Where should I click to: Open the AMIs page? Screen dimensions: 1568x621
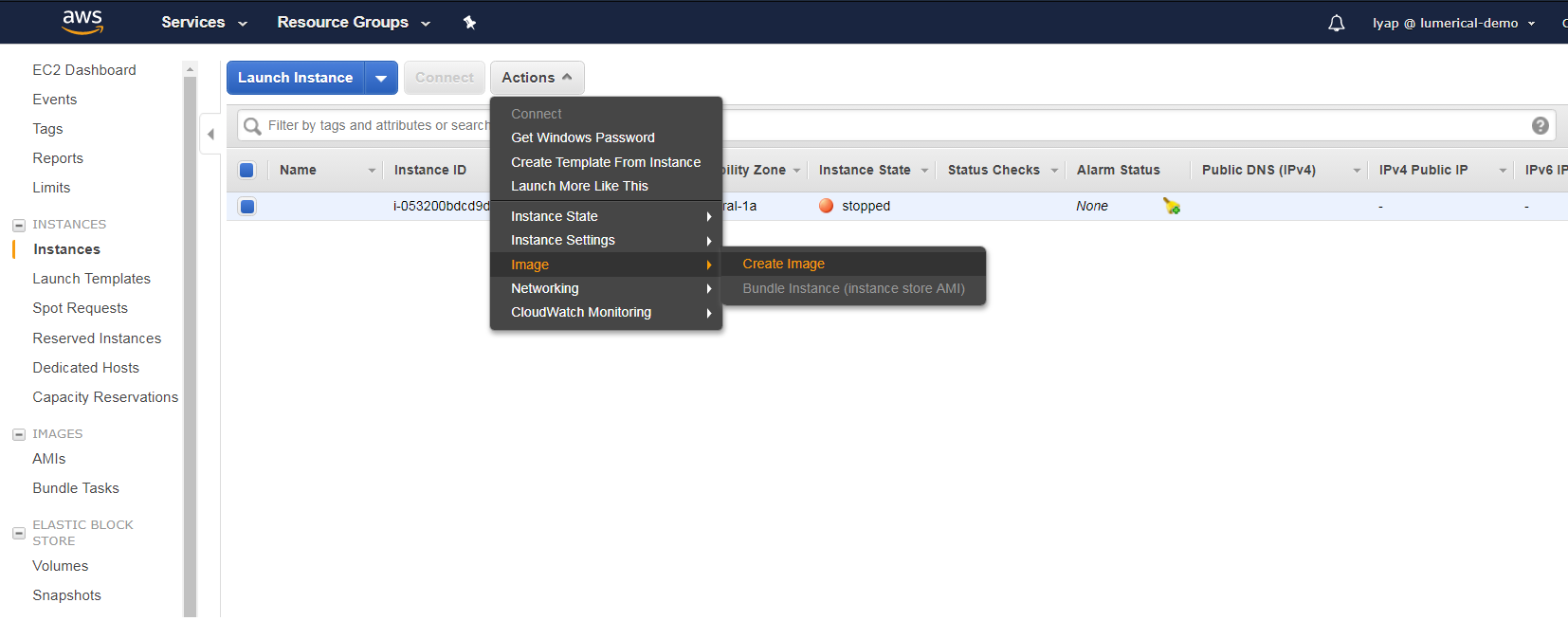[x=49, y=459]
